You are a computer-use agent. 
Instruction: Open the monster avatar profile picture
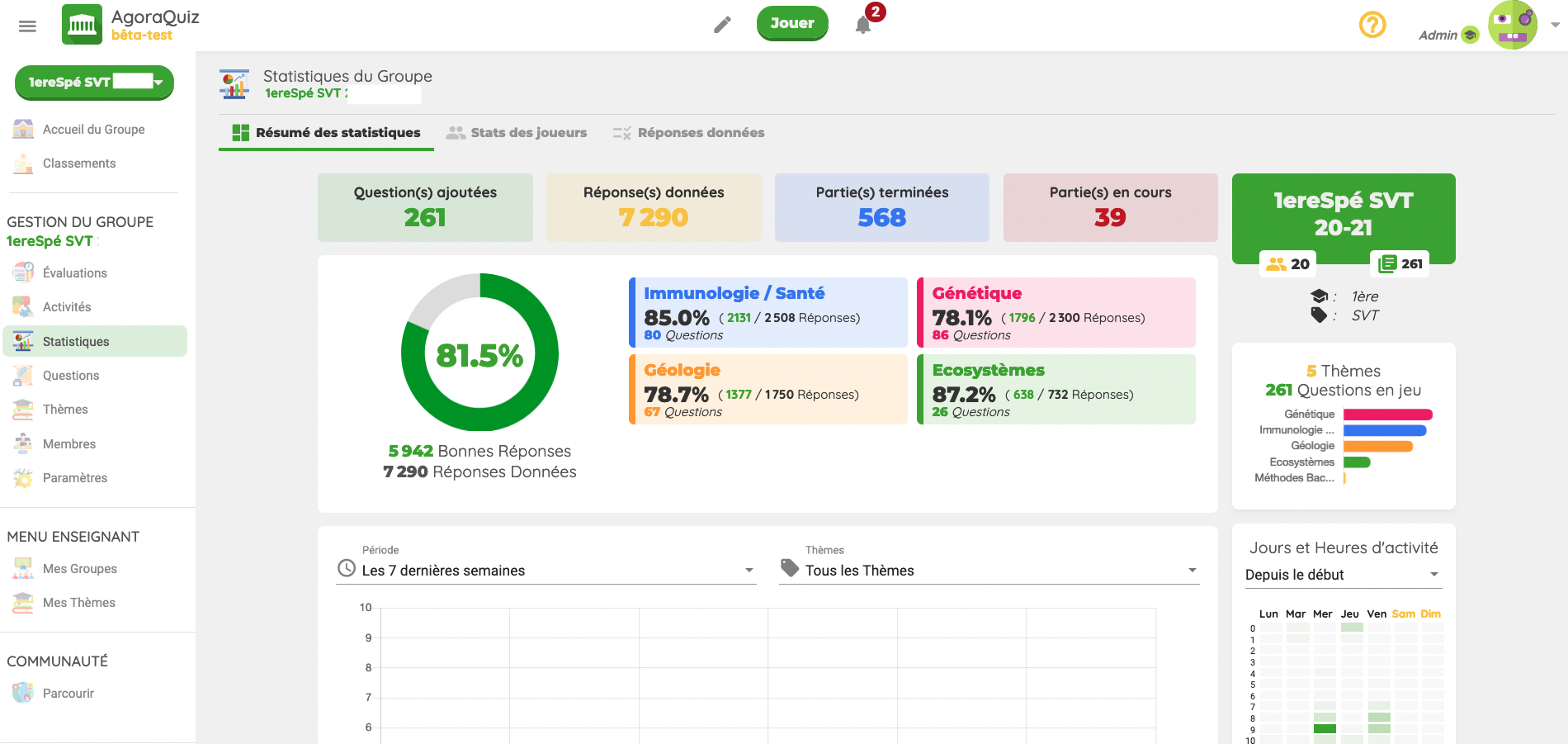1512,25
